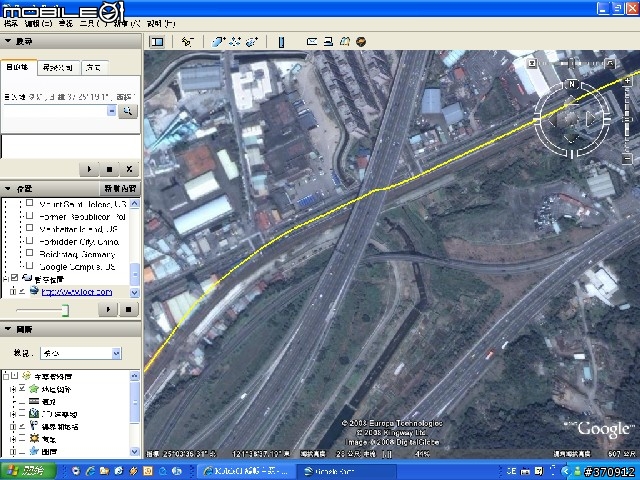Click the magnifier search button
Screen dimensions: 640x480
coord(128,111)
